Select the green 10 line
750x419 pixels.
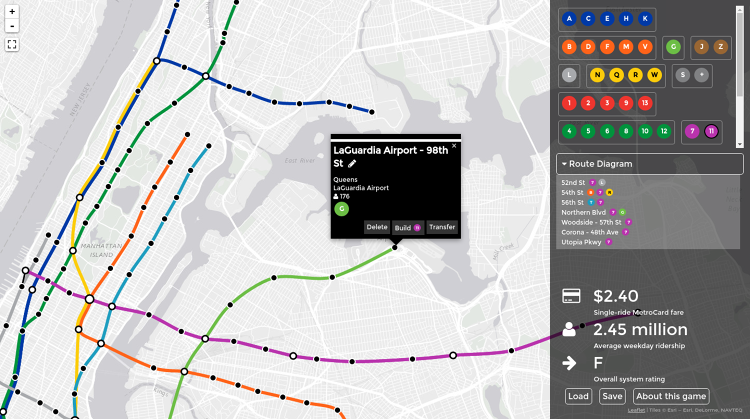pyautogui.click(x=645, y=132)
